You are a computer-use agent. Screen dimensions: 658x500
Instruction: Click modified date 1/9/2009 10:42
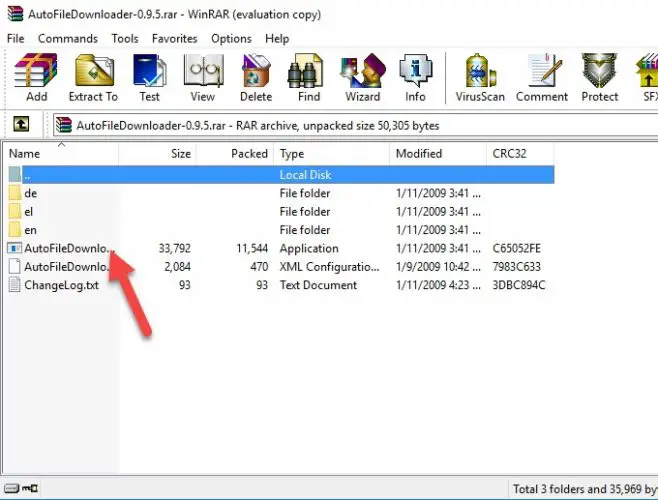438,267
